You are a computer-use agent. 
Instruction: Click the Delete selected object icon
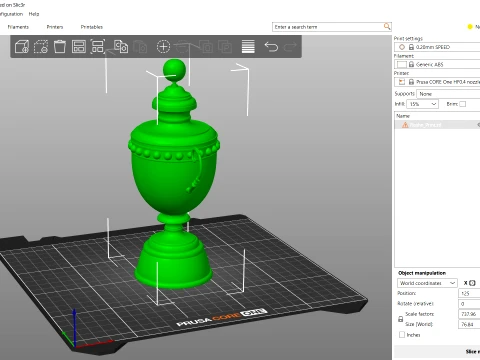[x=41, y=47]
